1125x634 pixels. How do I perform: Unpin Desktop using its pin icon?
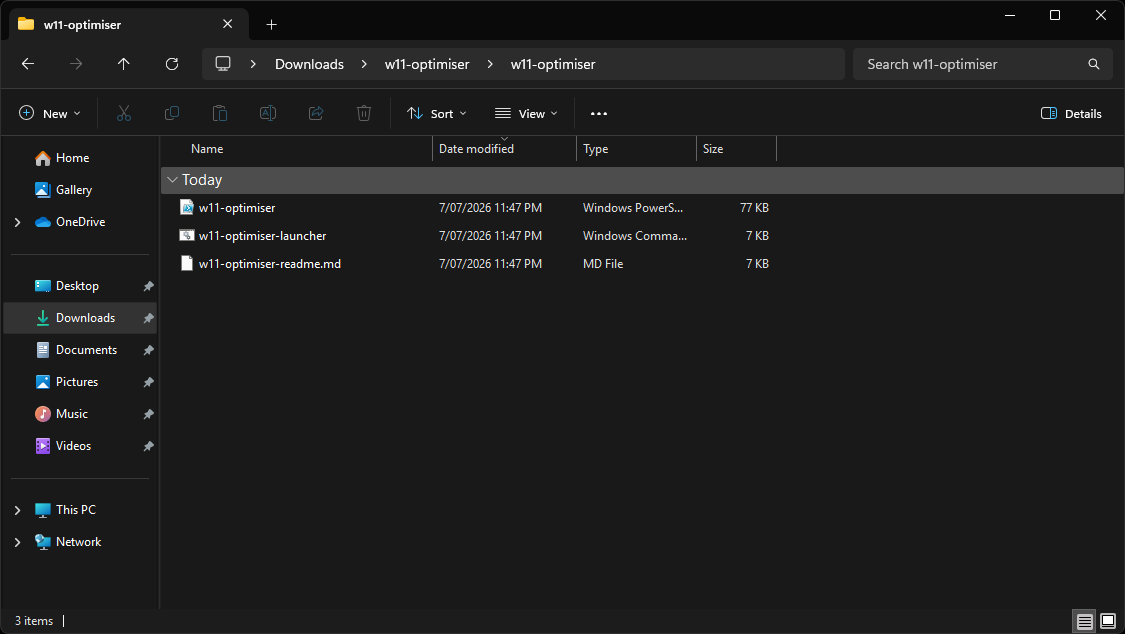click(149, 286)
